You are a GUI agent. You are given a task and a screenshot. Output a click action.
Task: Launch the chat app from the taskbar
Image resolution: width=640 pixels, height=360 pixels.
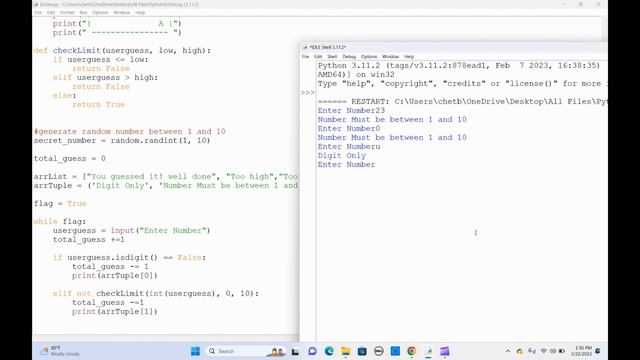pyautogui.click(x=312, y=351)
